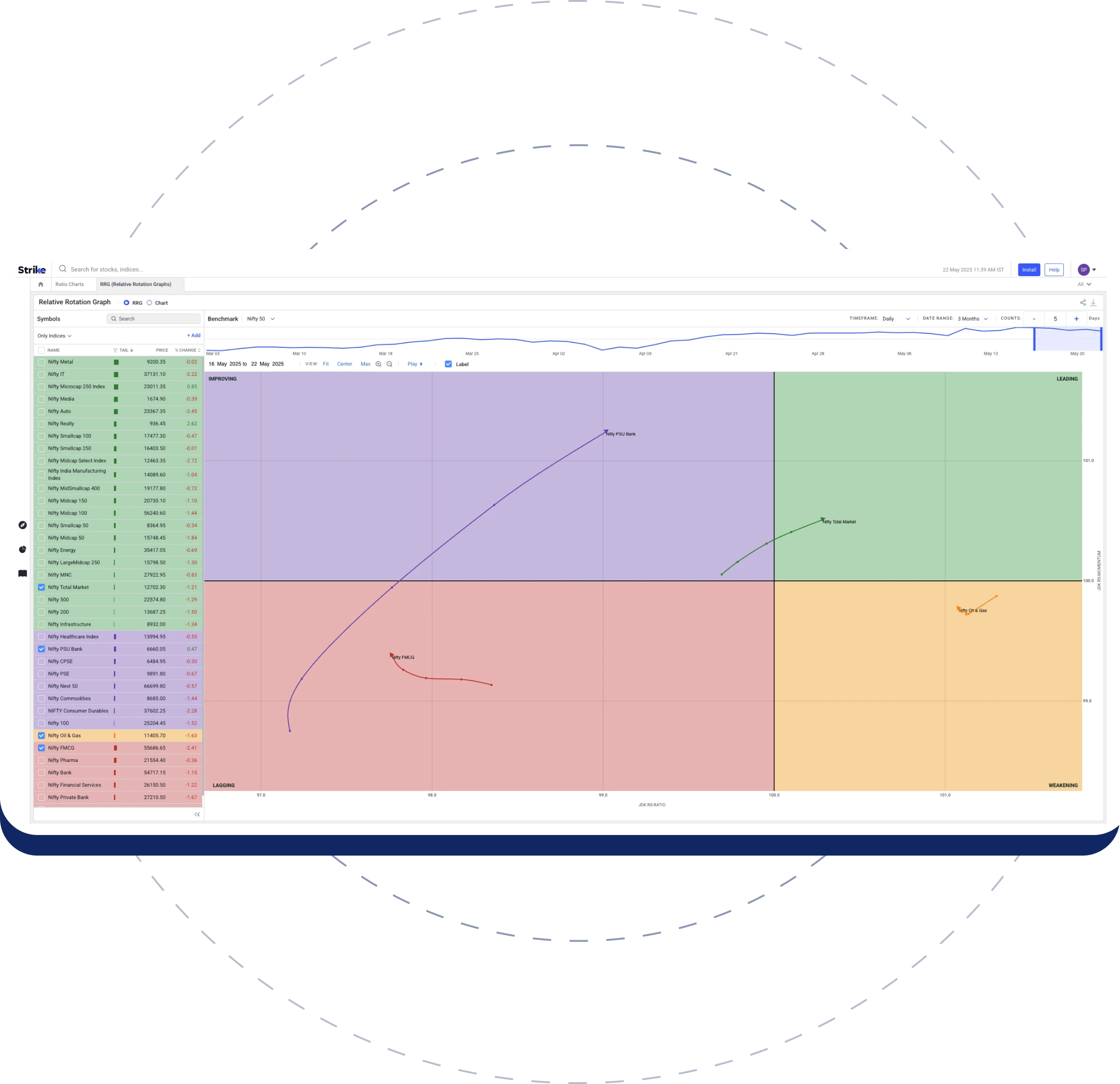Image resolution: width=1120 pixels, height=1084 pixels.
Task: Click the + Add symbols link
Action: point(194,336)
